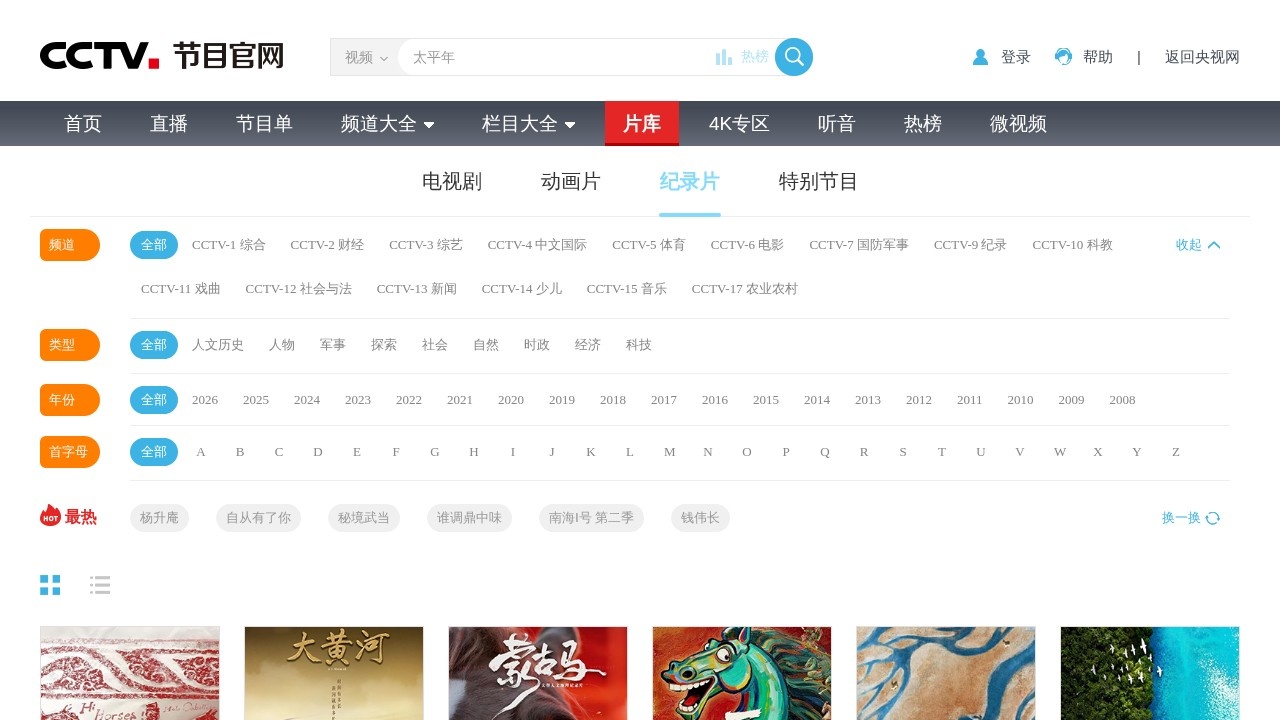
Task: Open the 大黄河 documentary thumbnail
Action: [333, 673]
